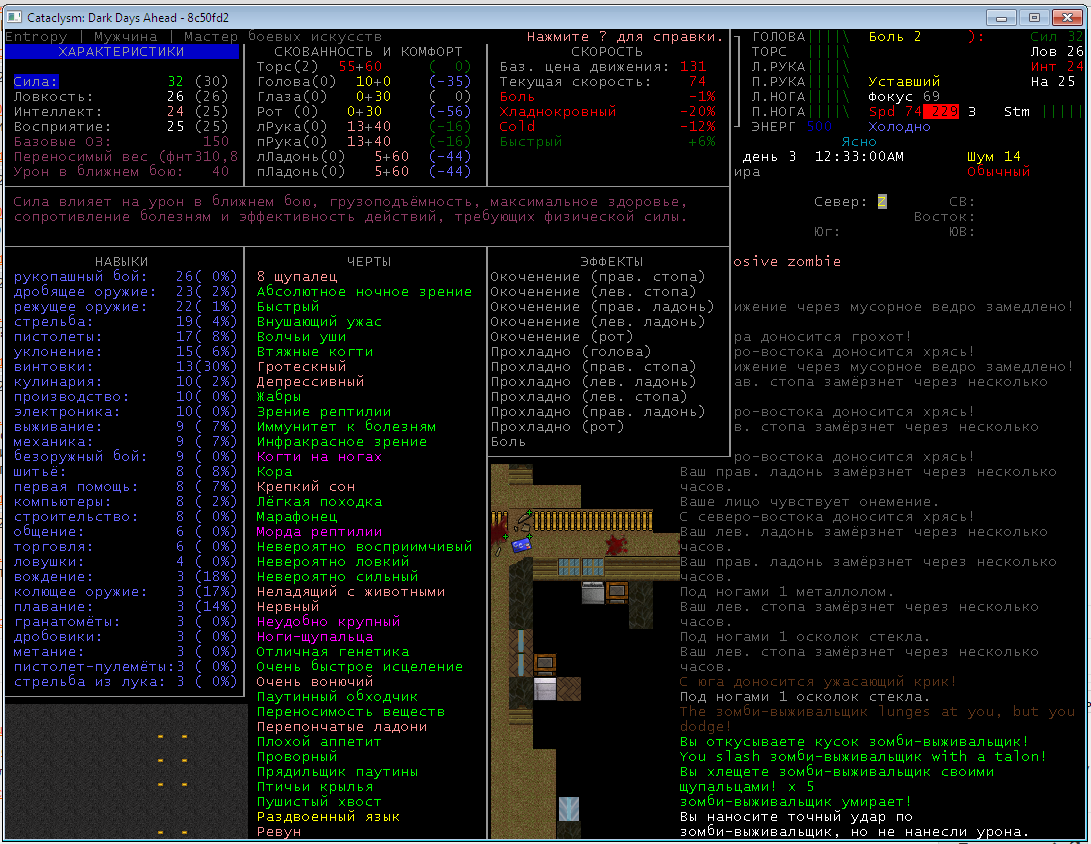Select the рукопашный бой skill
This screenshot has width=1091, height=844.
125,276
